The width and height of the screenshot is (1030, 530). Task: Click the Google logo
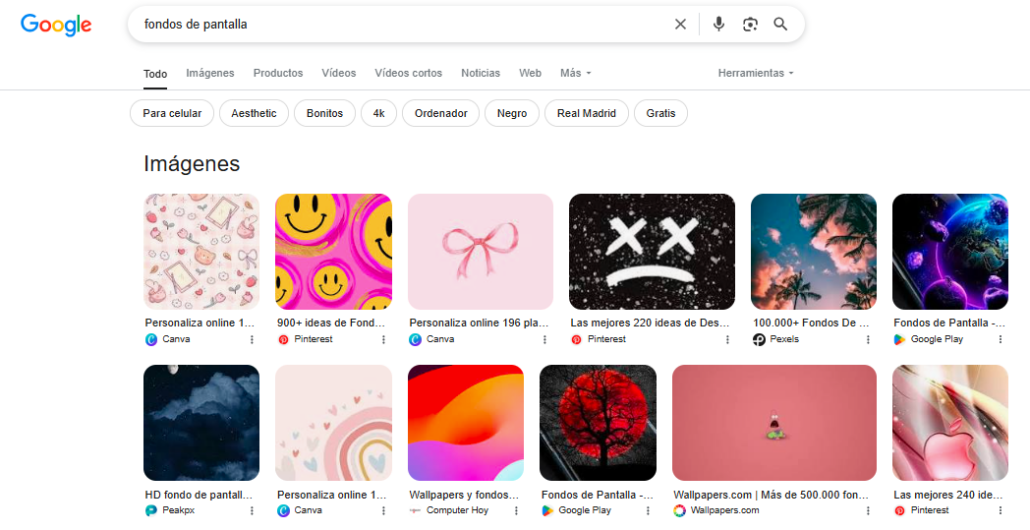tap(56, 25)
